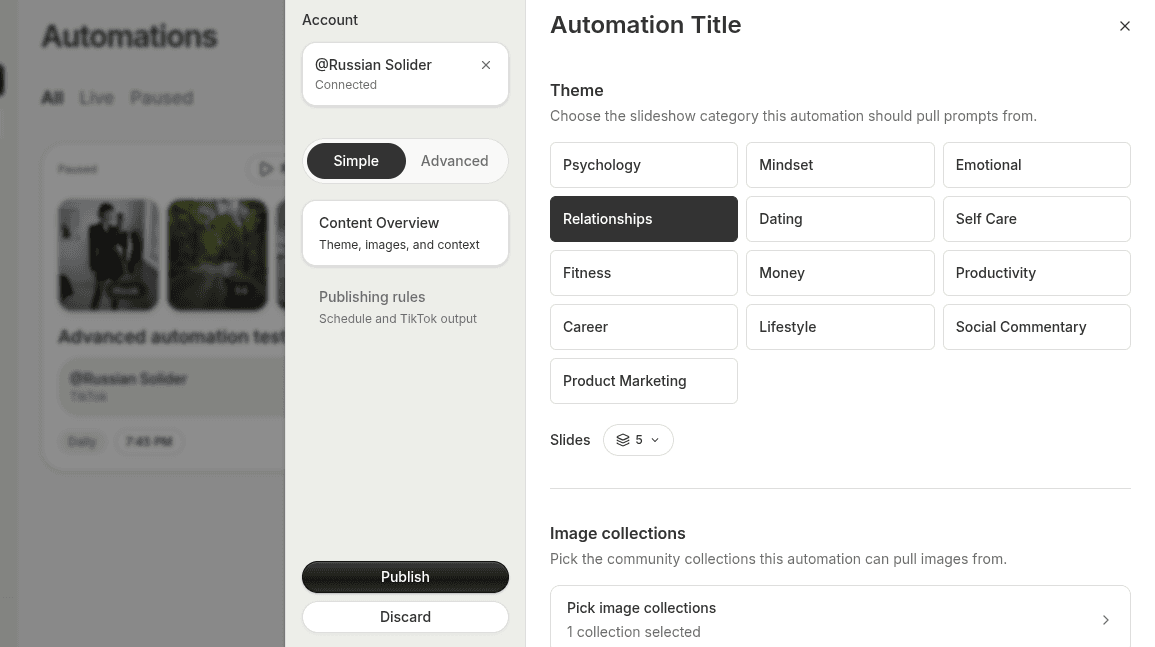
Task: Switch to the Paused tab
Action: pos(161,97)
